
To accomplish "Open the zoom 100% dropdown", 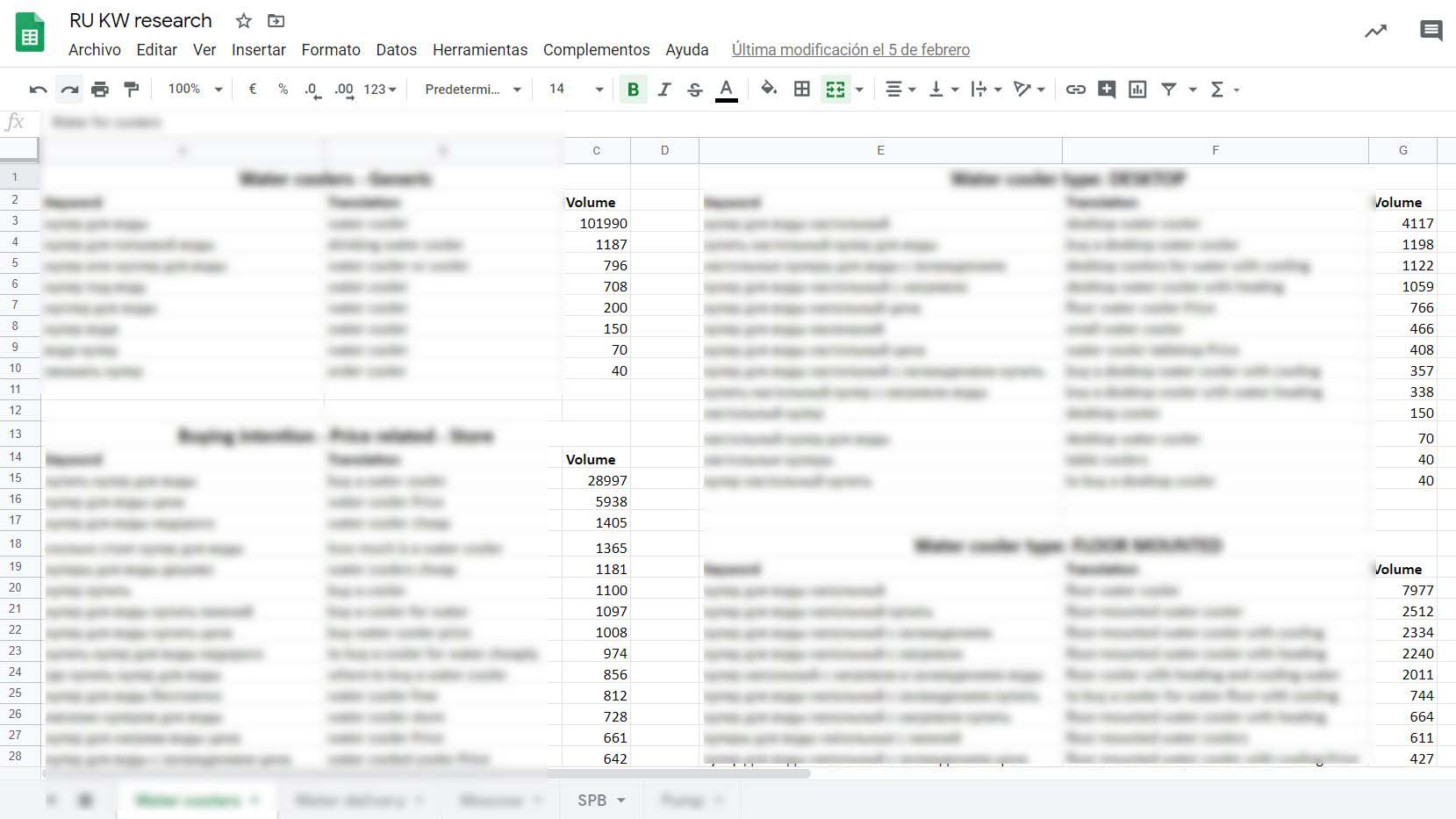I will pos(195,89).
